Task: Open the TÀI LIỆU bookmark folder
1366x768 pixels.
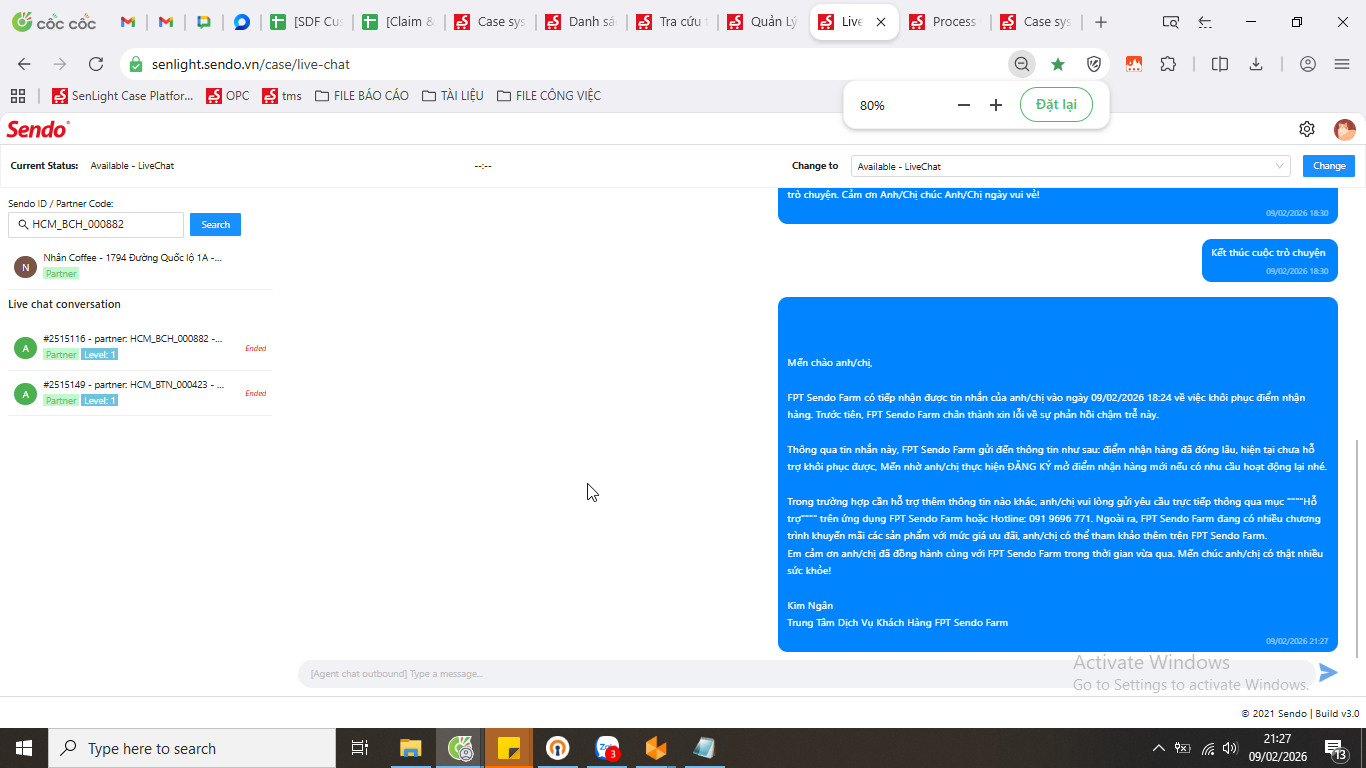Action: click(x=453, y=96)
